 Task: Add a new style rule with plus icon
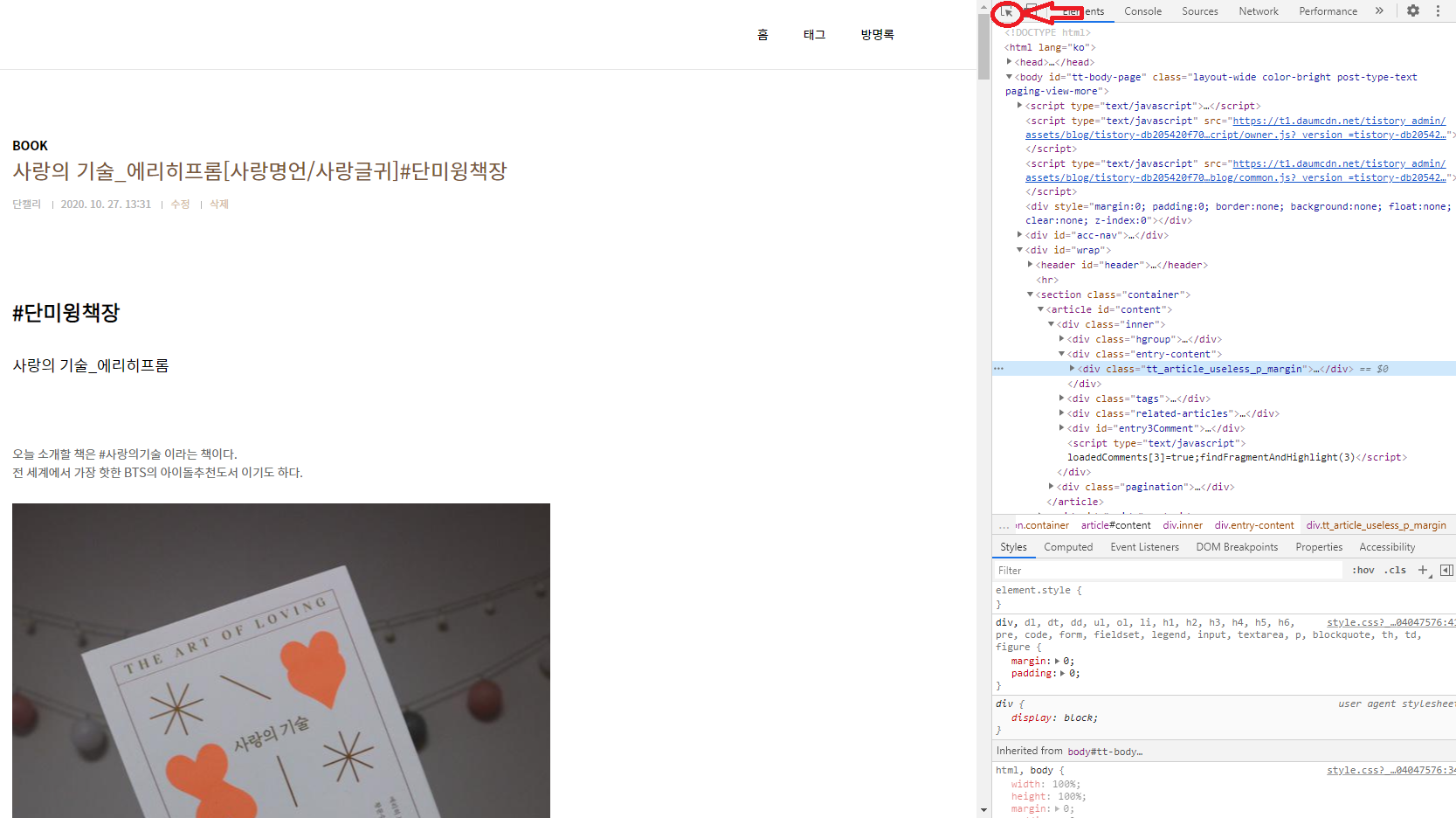pos(1423,570)
